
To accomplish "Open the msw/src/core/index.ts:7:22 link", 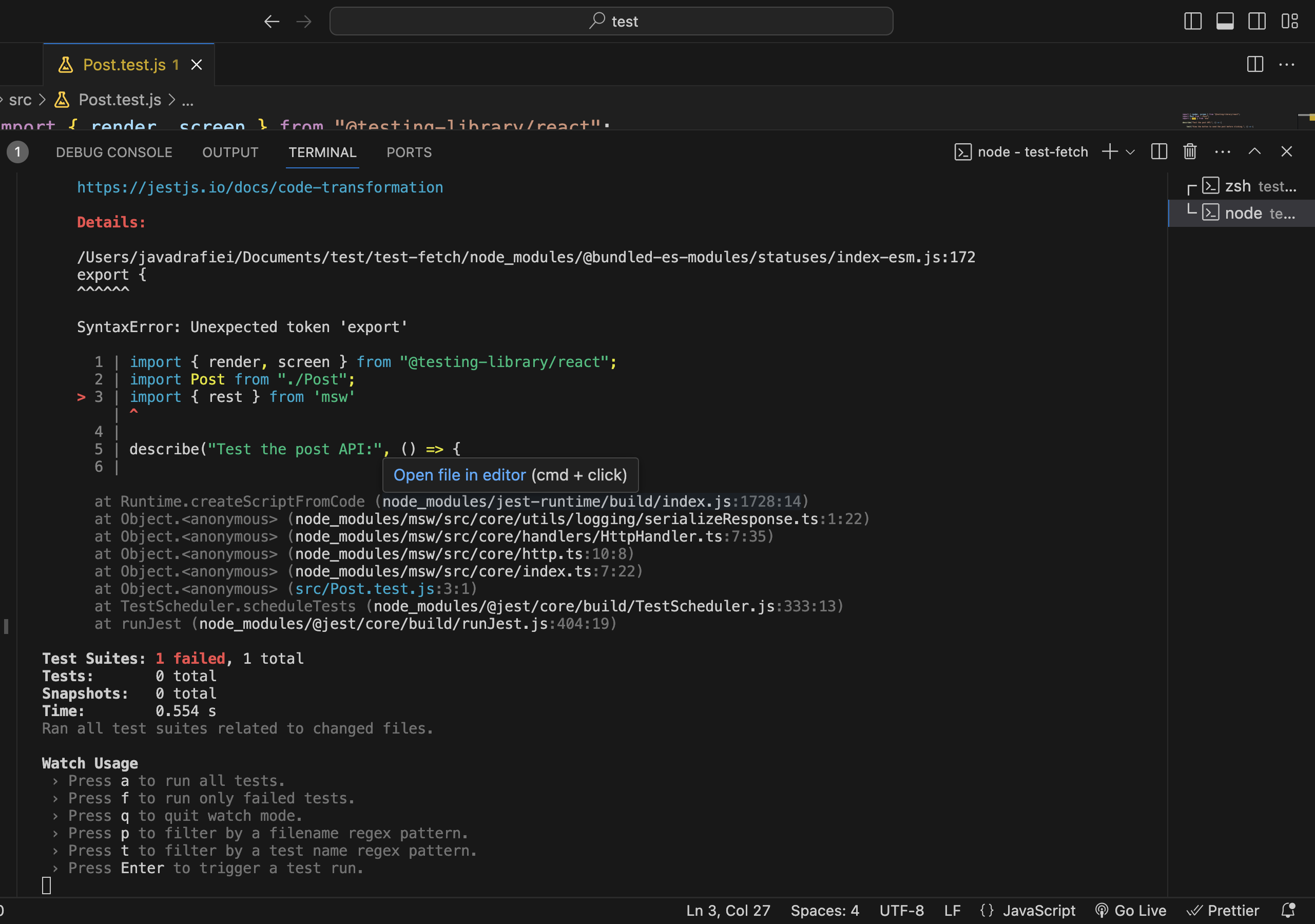I will click(x=465, y=572).
